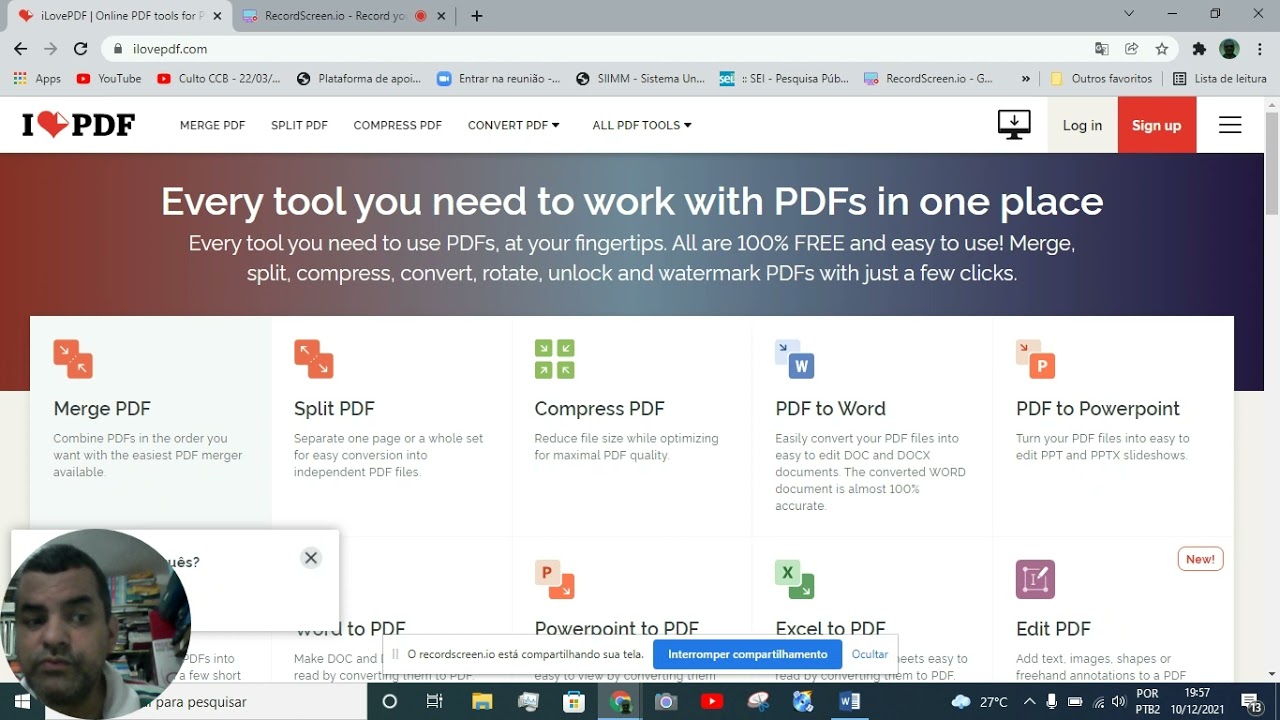Open the Entrar na reunião bookmark
The image size is (1280, 720).
[499, 78]
